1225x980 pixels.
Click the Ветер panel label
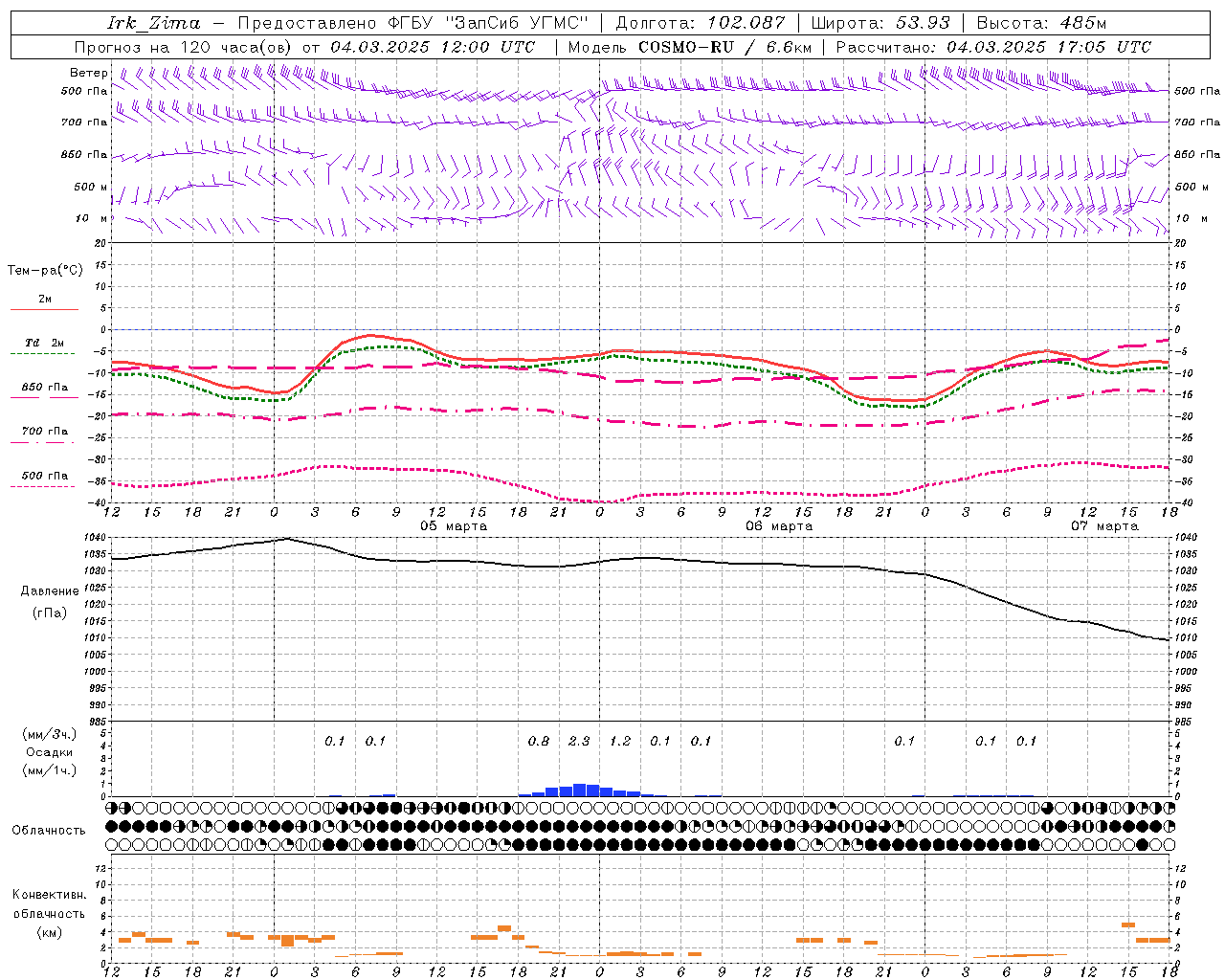pos(89,73)
